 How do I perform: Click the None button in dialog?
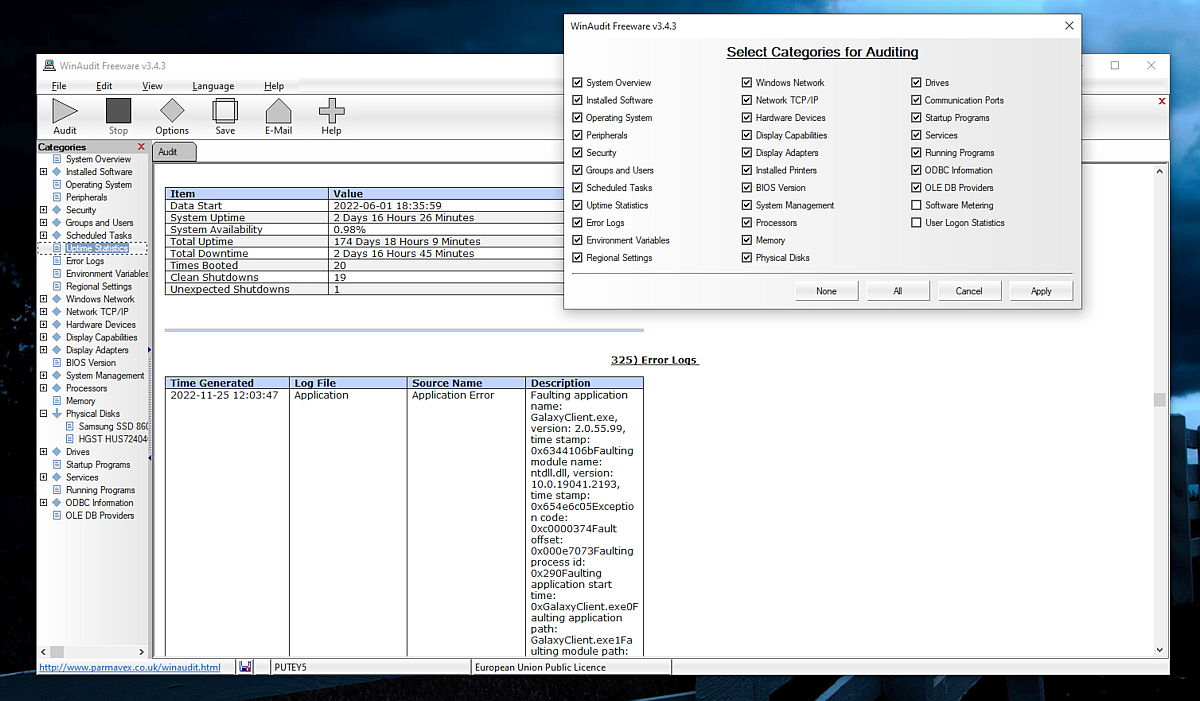[x=826, y=291]
